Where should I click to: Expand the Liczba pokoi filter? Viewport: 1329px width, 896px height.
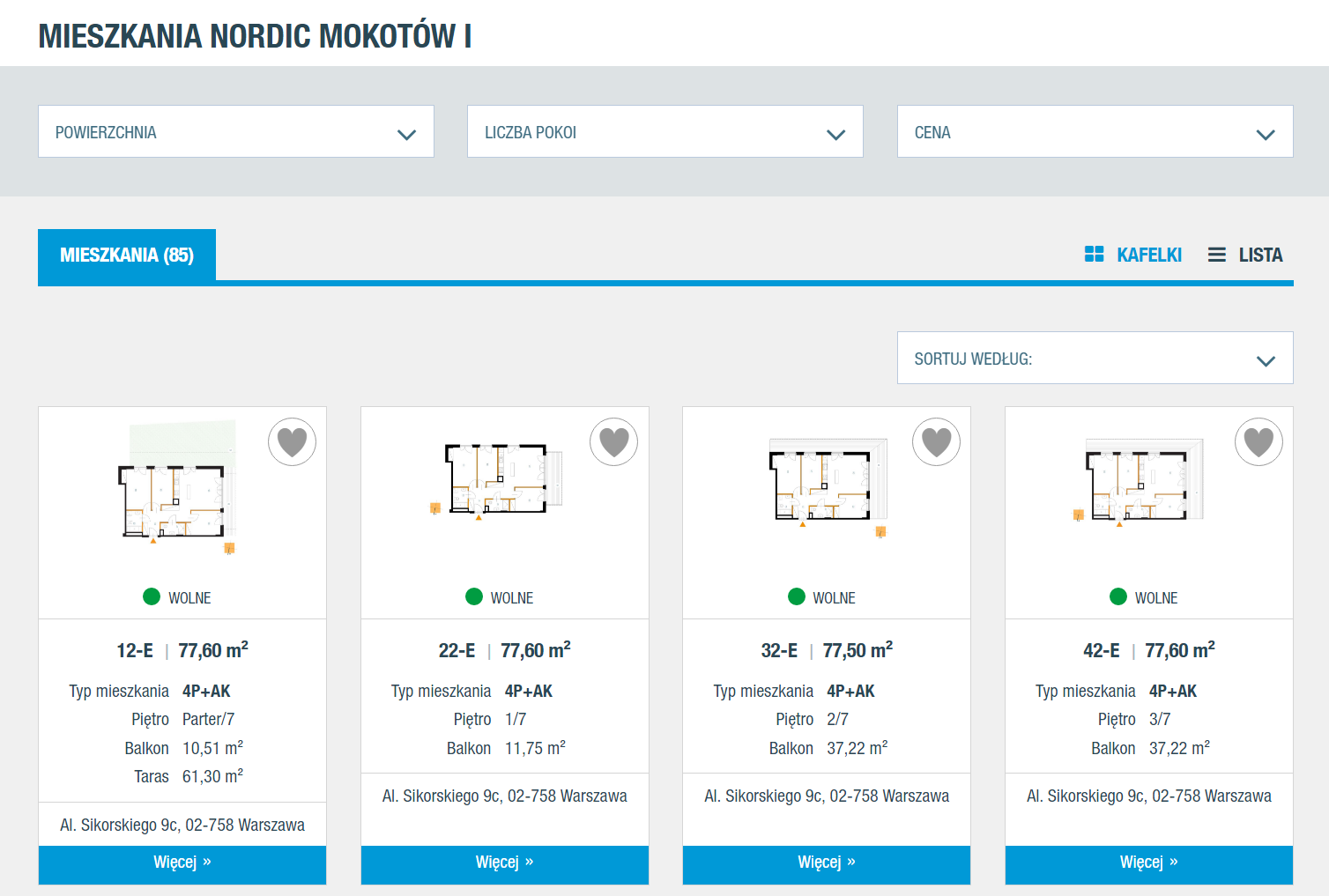point(664,132)
